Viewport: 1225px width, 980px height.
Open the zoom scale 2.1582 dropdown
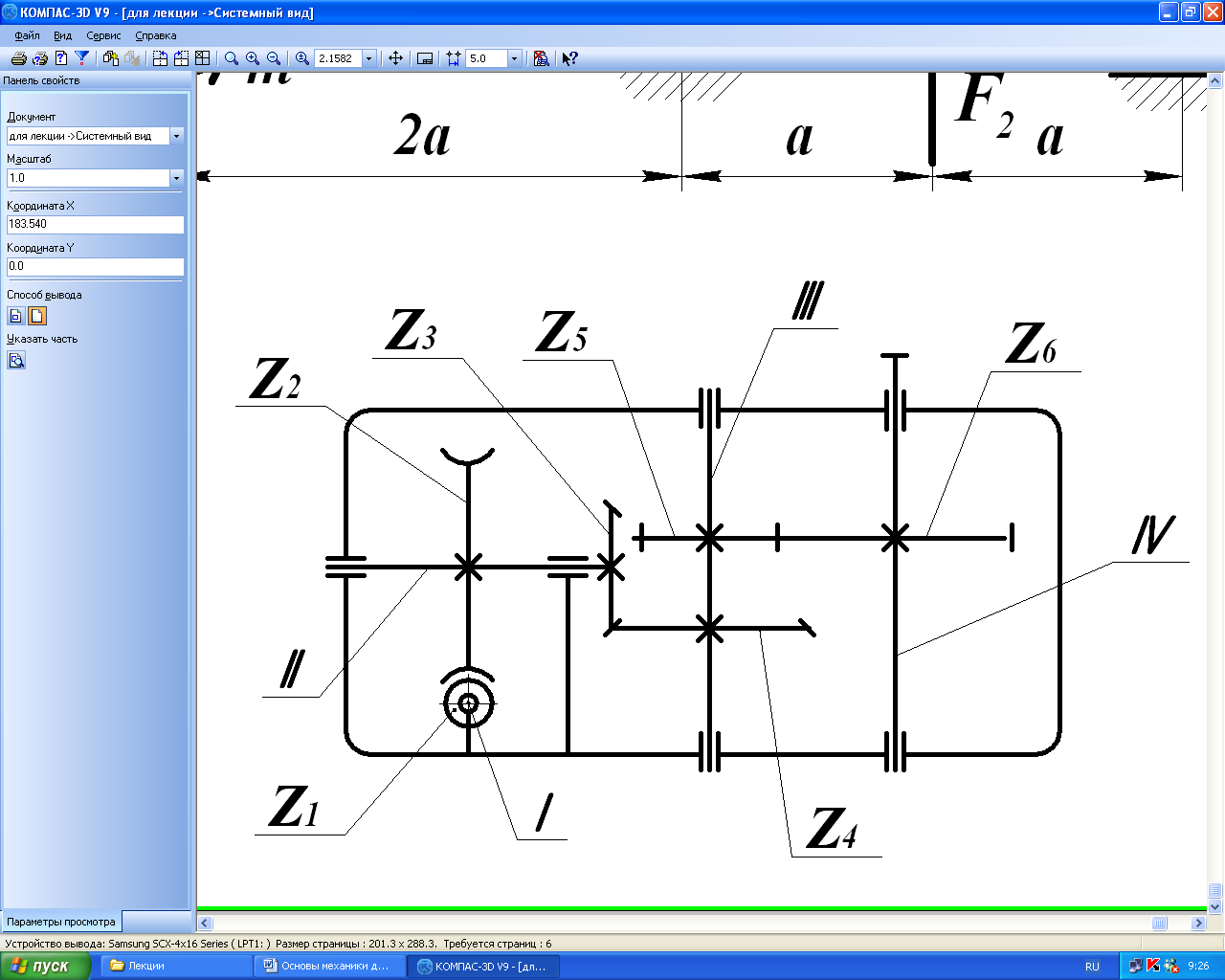[x=369, y=58]
